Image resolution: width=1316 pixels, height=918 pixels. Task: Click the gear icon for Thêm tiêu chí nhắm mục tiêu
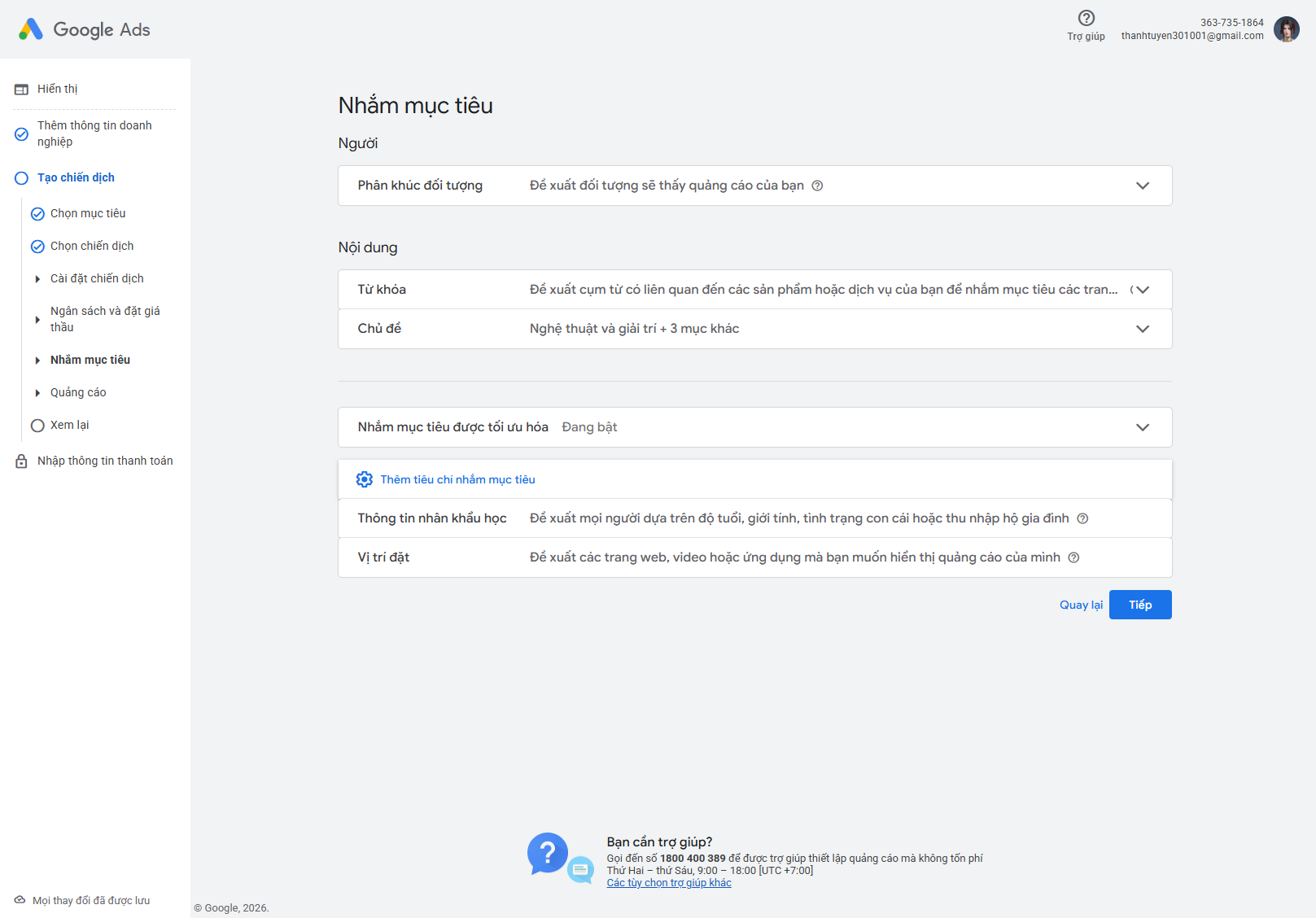coord(365,479)
